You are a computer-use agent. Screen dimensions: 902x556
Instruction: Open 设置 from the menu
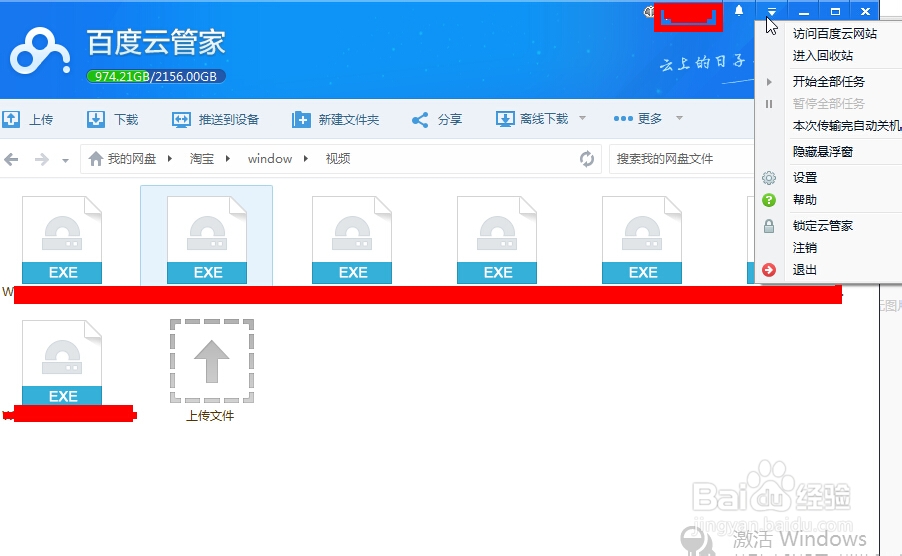point(805,178)
